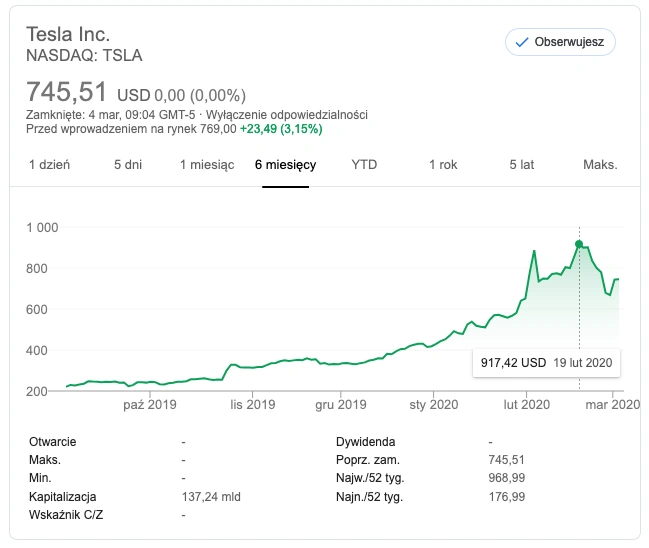Click the mar 2020 axis label
The width and height of the screenshot is (649, 548).
(613, 404)
